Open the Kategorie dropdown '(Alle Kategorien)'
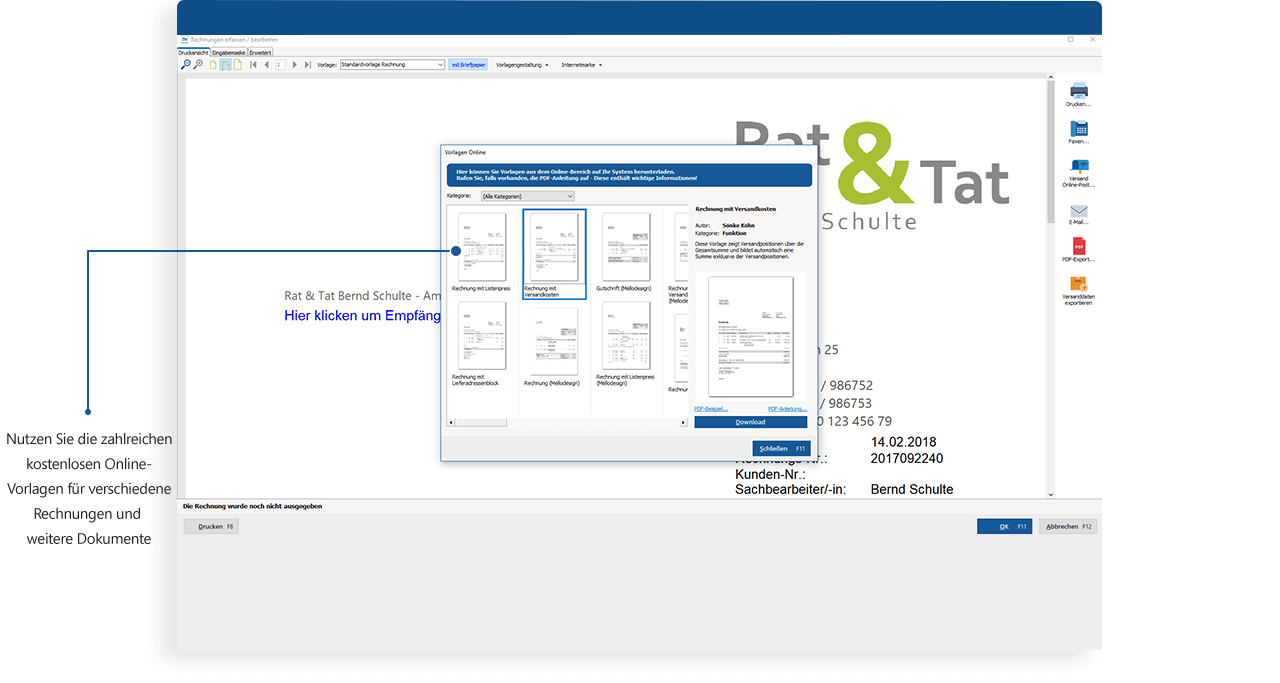The height and width of the screenshot is (683, 1280). pyautogui.click(x=528, y=197)
